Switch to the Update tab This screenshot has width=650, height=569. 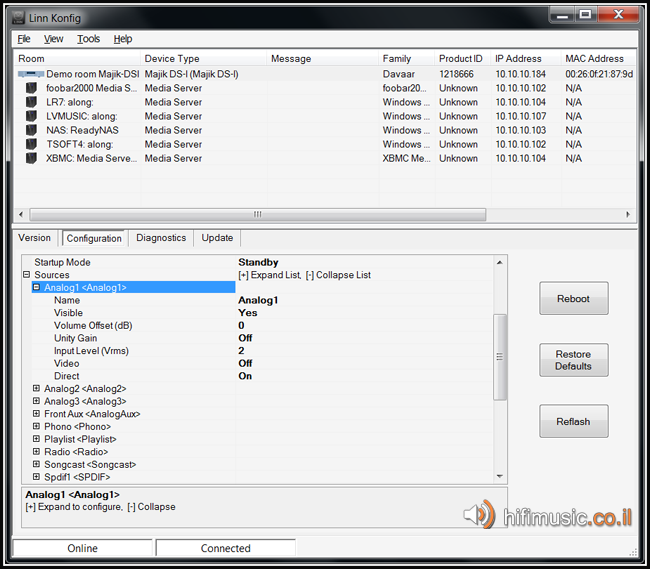point(217,238)
